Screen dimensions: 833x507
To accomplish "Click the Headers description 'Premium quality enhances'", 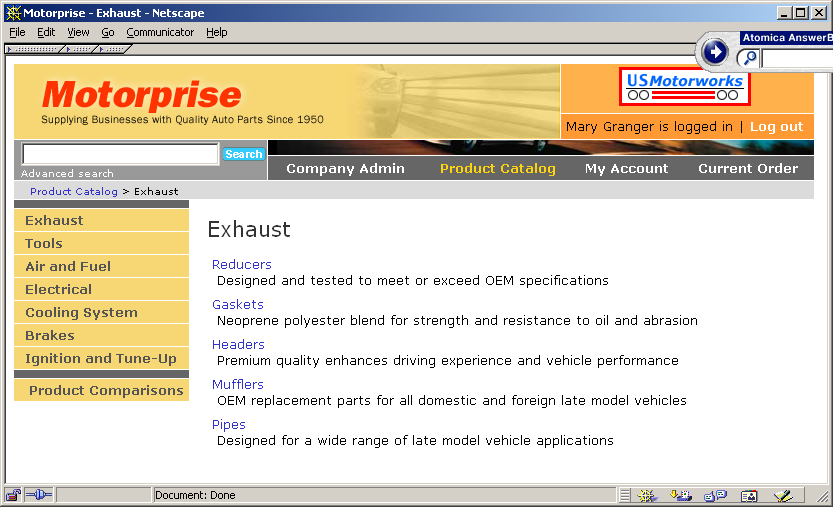I will [x=447, y=360].
